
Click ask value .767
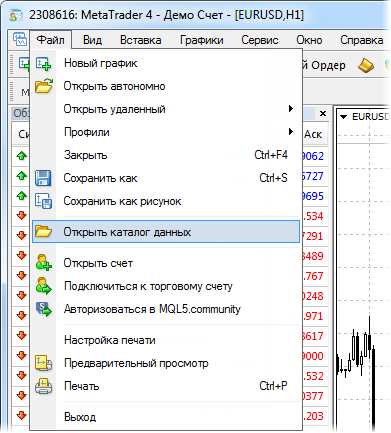(313, 276)
